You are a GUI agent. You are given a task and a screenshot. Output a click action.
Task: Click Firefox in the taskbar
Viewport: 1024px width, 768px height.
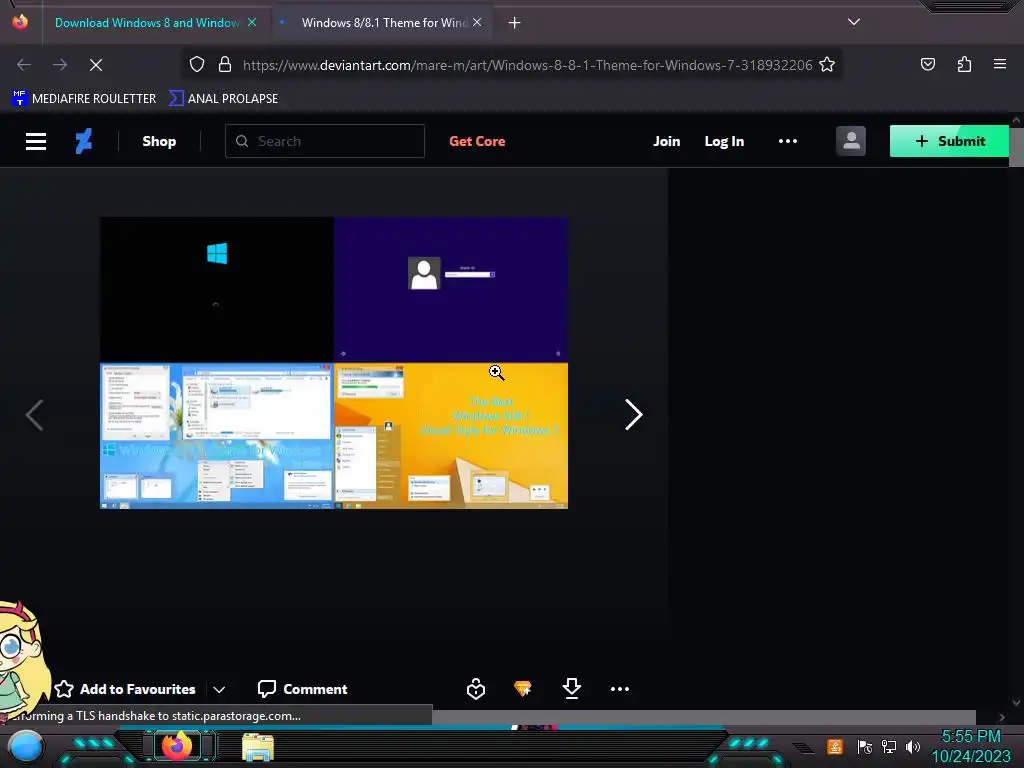[x=178, y=746]
